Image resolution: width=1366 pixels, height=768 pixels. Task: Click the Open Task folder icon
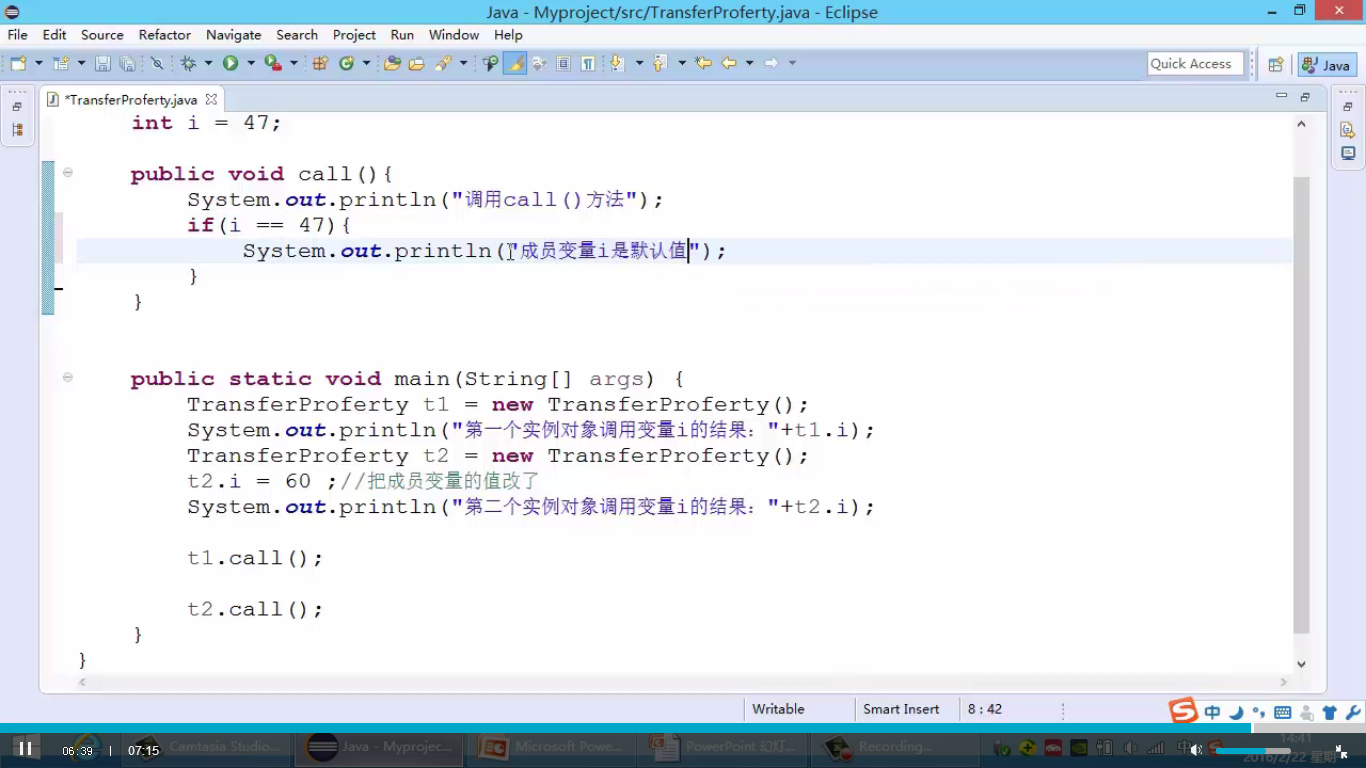(416, 63)
